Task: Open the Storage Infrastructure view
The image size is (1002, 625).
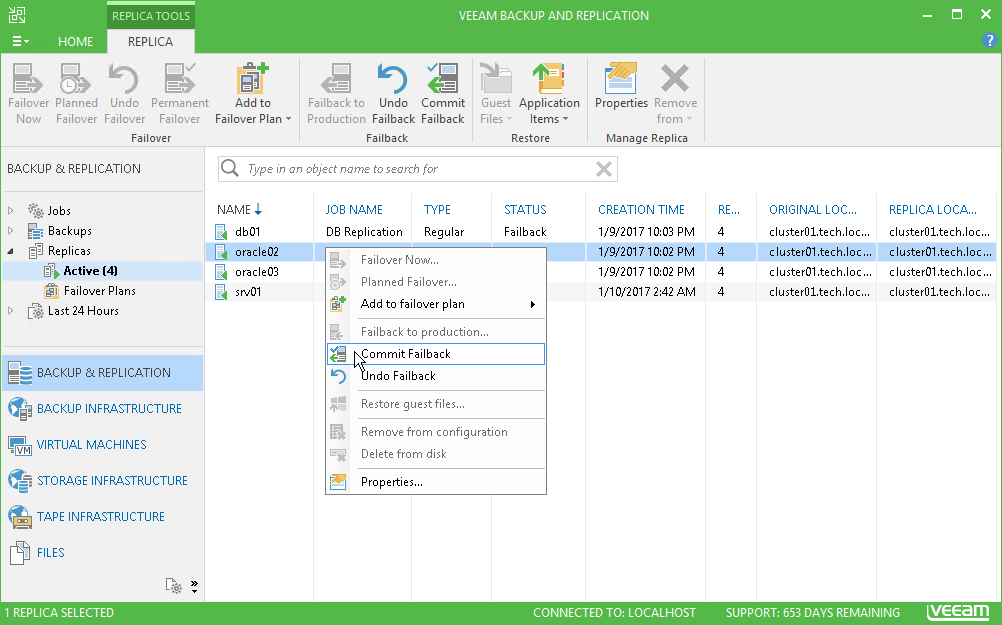Action: 103,481
